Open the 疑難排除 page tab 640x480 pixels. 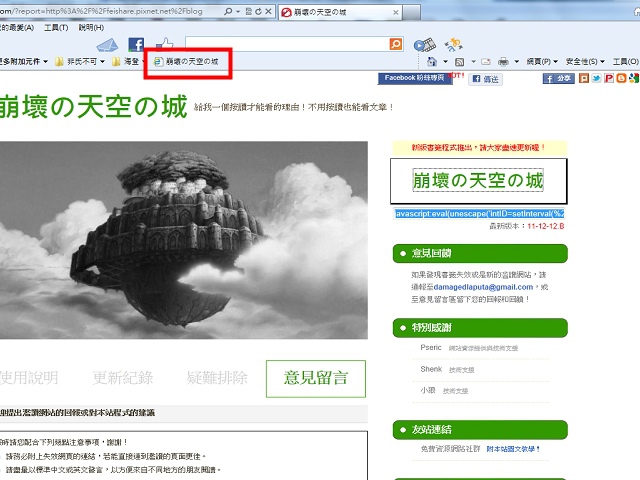[x=217, y=378]
